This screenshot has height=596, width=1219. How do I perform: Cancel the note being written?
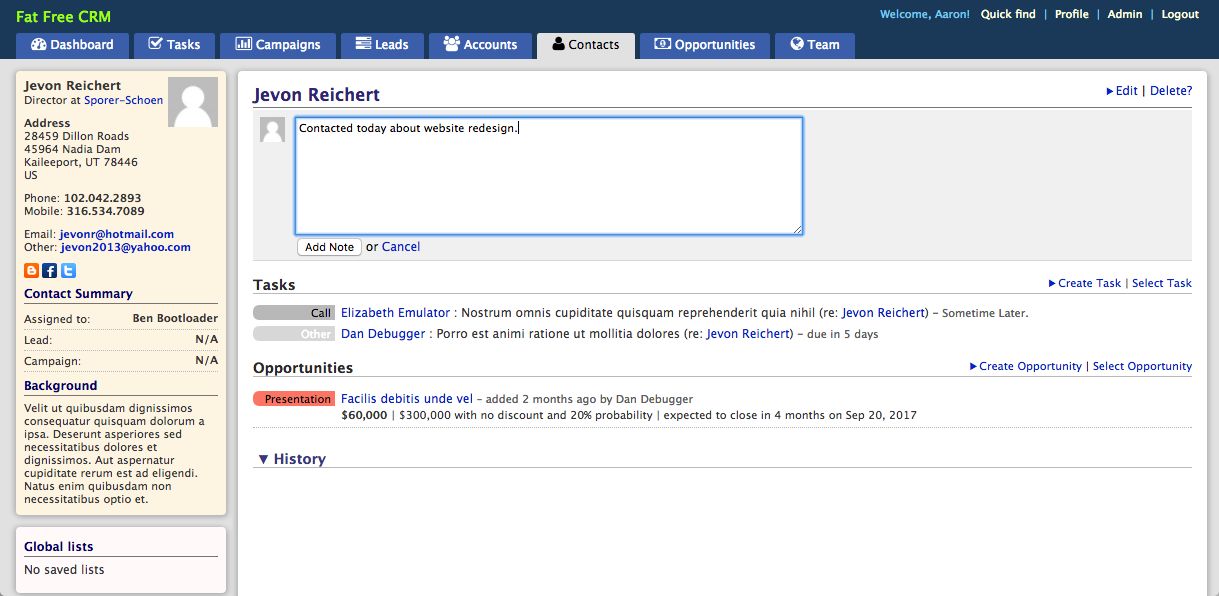[x=401, y=247]
